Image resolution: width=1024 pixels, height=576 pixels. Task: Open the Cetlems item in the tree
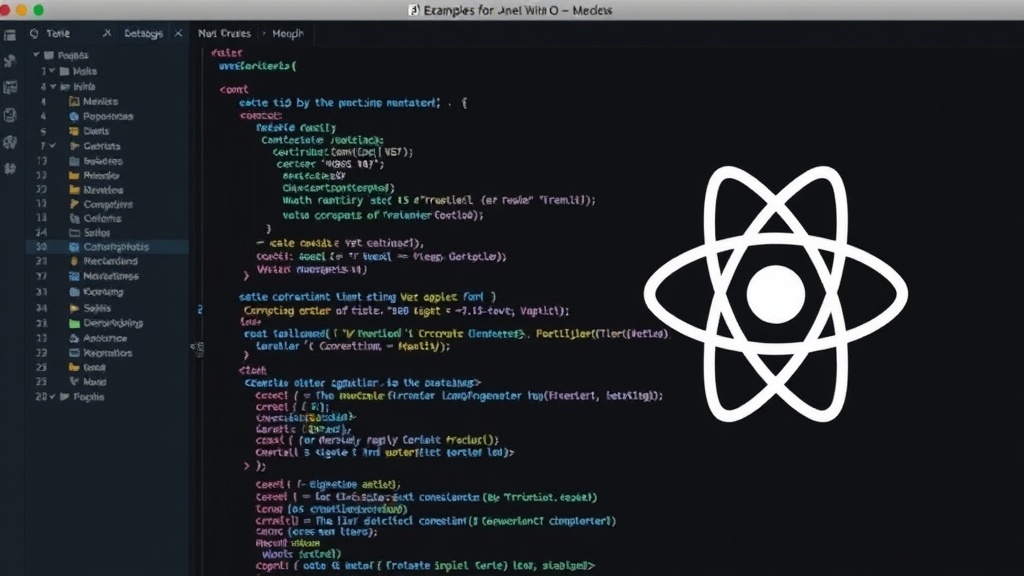[x=102, y=219]
